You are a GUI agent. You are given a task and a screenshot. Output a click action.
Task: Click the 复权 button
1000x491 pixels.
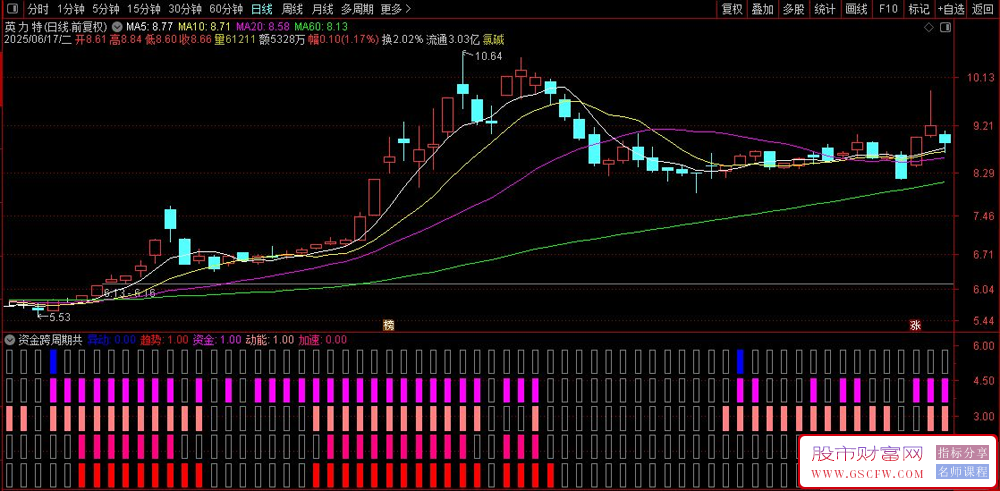coord(732,9)
